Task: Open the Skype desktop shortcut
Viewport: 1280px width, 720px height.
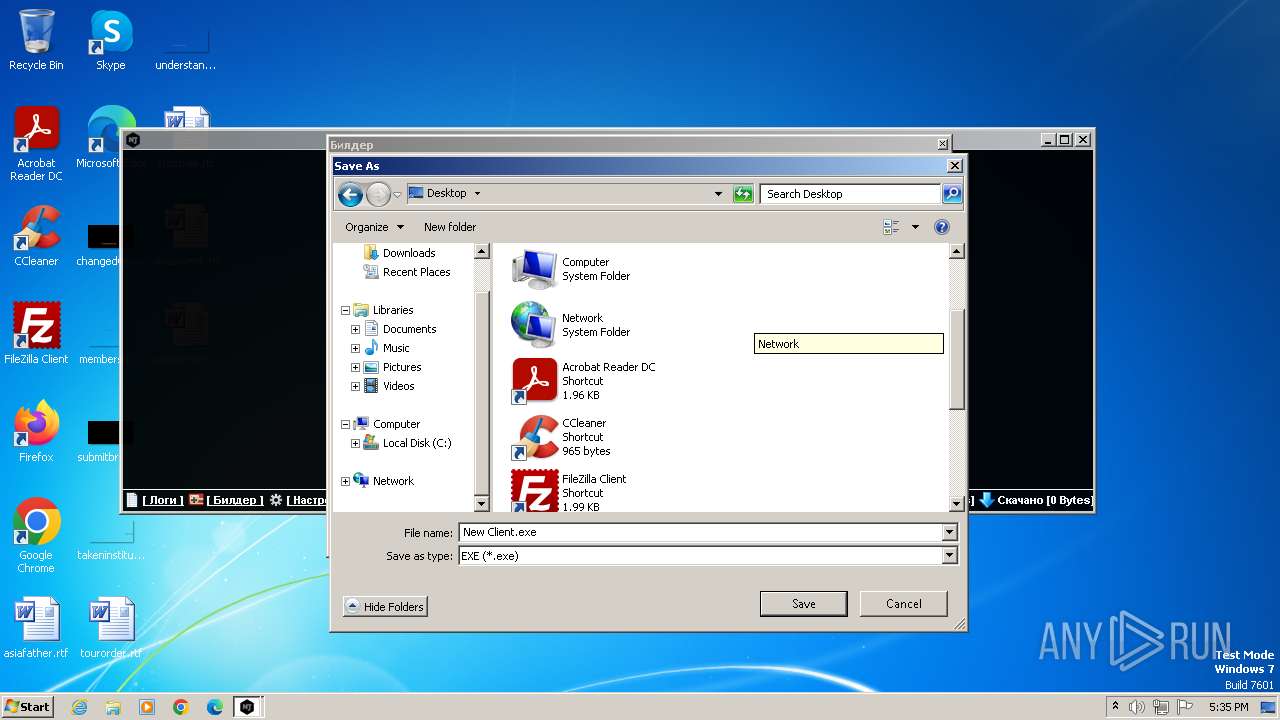Action: click(x=111, y=40)
